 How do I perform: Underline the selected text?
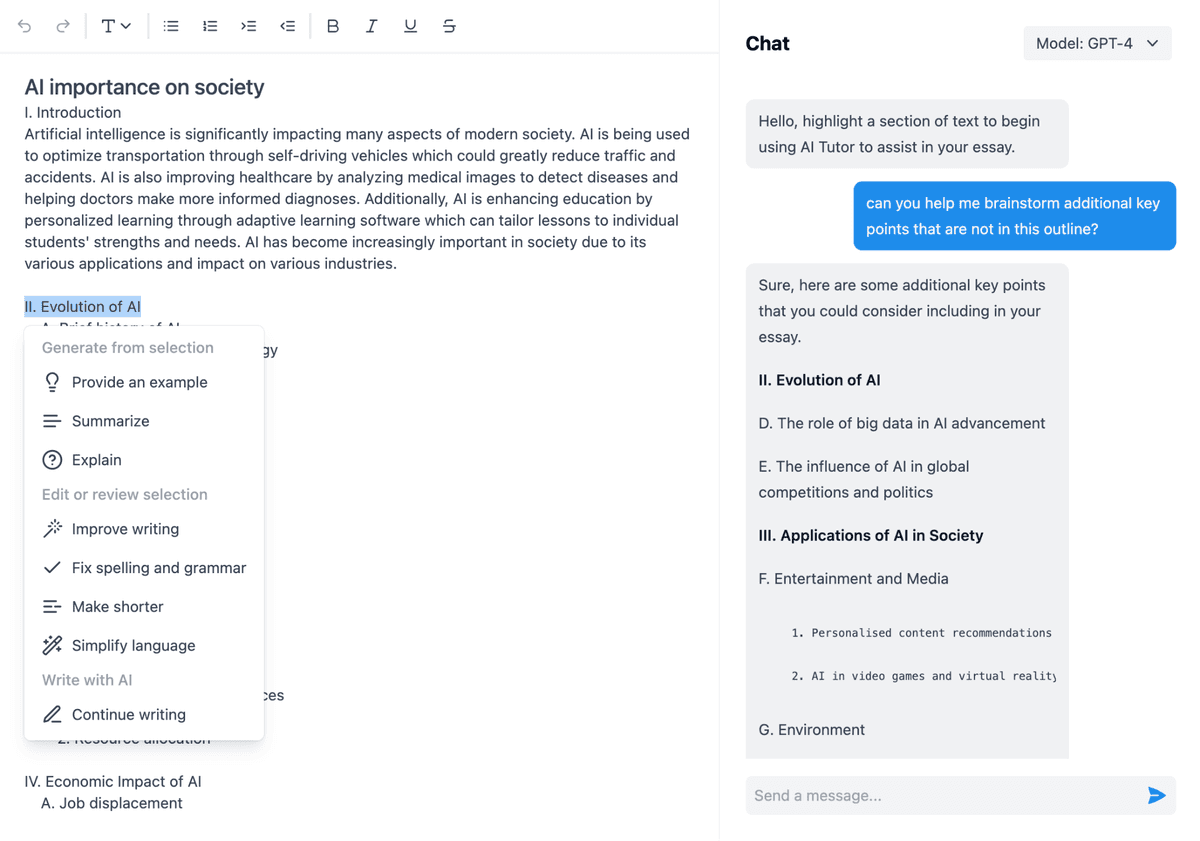[410, 26]
